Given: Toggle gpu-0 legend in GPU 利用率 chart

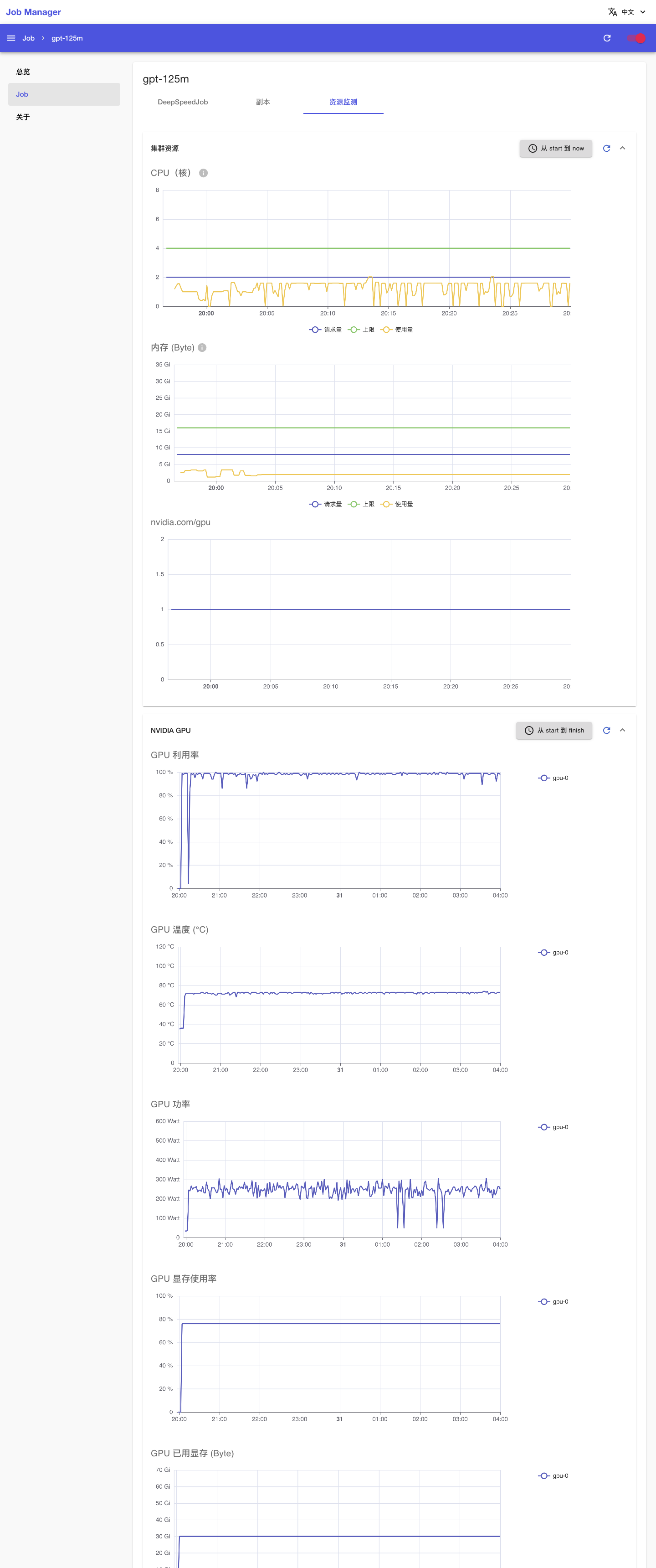Looking at the screenshot, I should pyautogui.click(x=553, y=778).
